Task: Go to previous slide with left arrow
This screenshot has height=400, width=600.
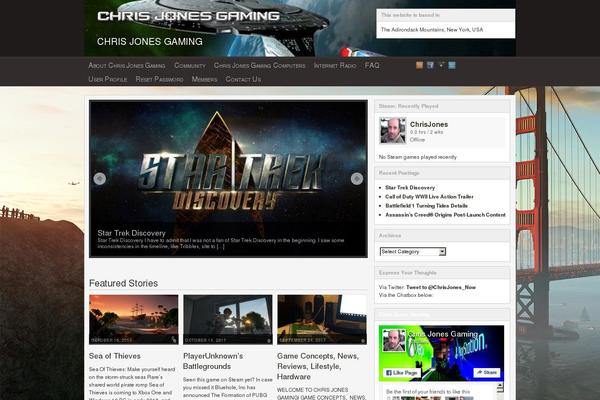Action: tap(100, 178)
